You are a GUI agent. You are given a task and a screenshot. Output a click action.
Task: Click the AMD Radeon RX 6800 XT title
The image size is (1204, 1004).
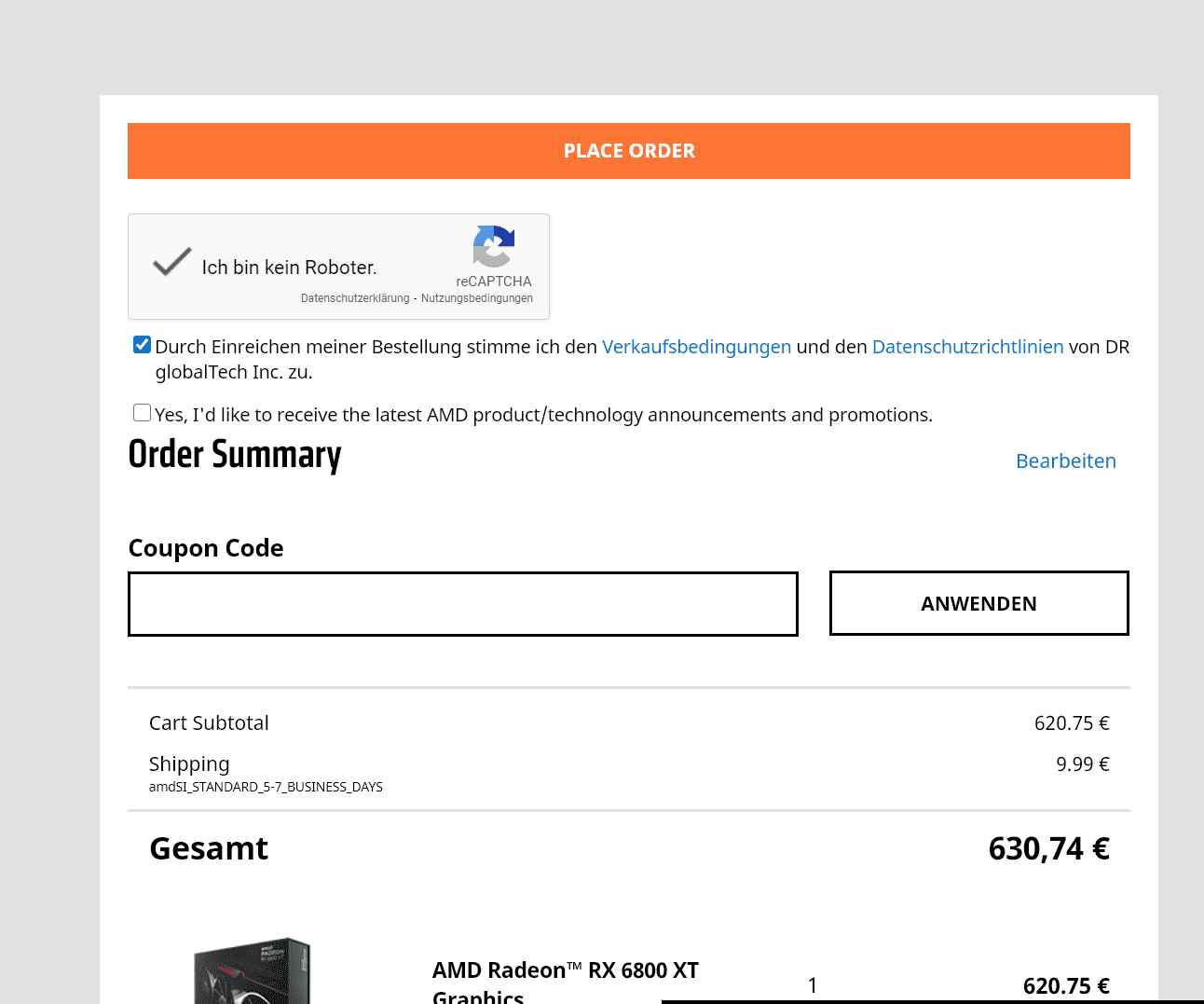click(x=565, y=971)
